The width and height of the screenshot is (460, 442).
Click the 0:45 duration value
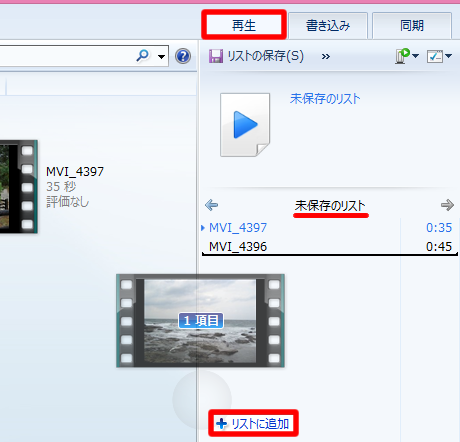[439, 247]
